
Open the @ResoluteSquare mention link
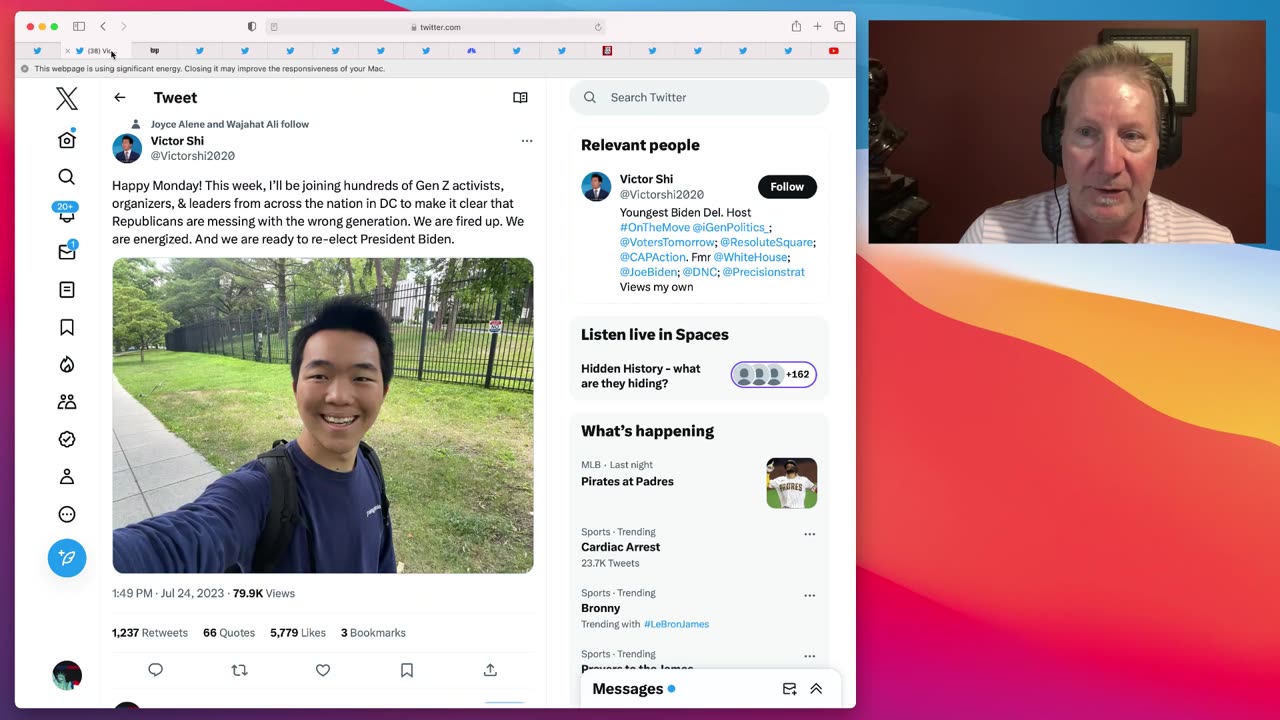click(767, 243)
